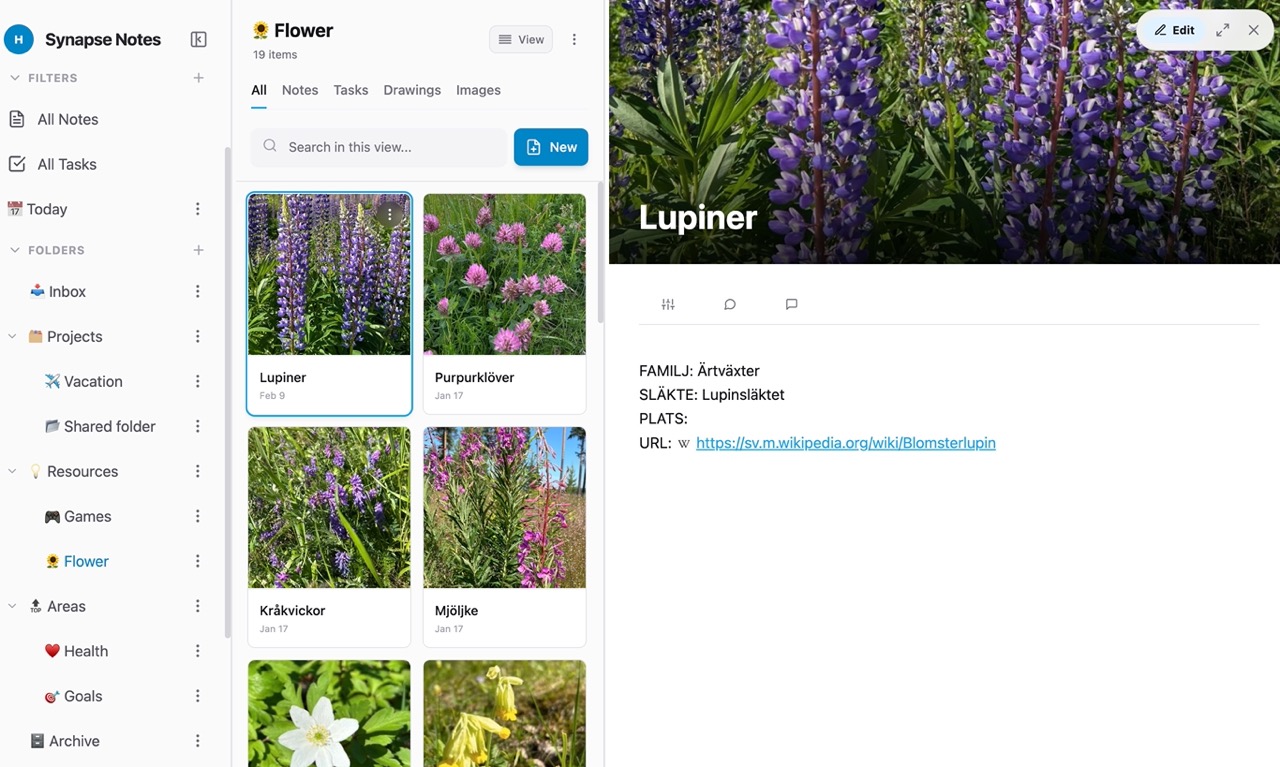Image resolution: width=1280 pixels, height=767 pixels.
Task: Open options menu for Inbox folder
Action: tap(197, 291)
